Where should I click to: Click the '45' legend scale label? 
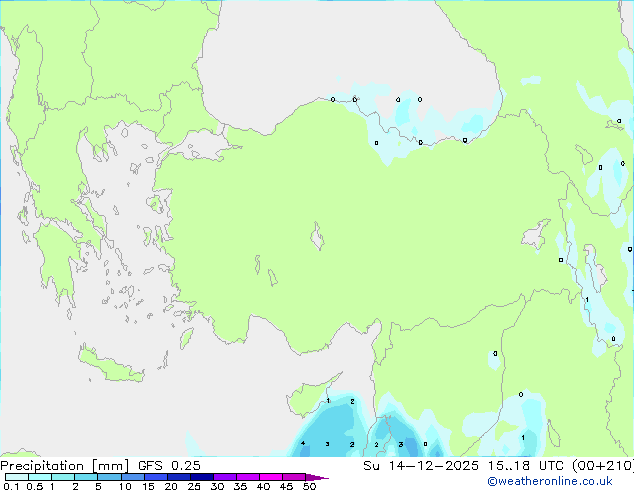tap(286, 486)
